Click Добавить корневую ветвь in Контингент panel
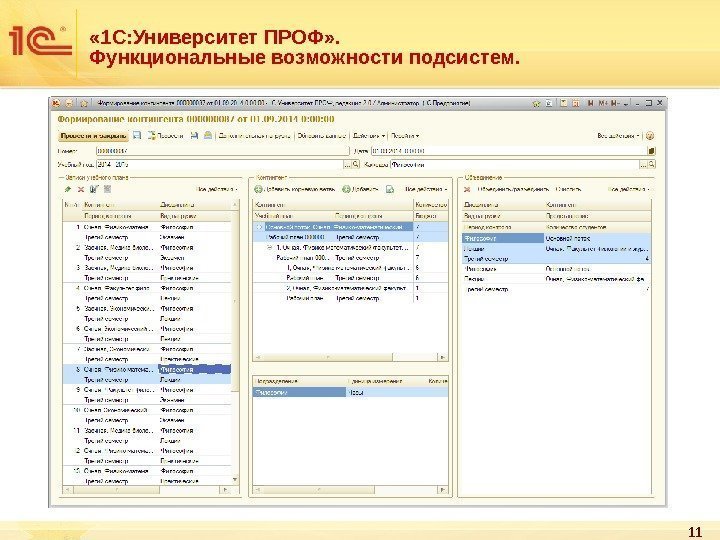 (295, 189)
